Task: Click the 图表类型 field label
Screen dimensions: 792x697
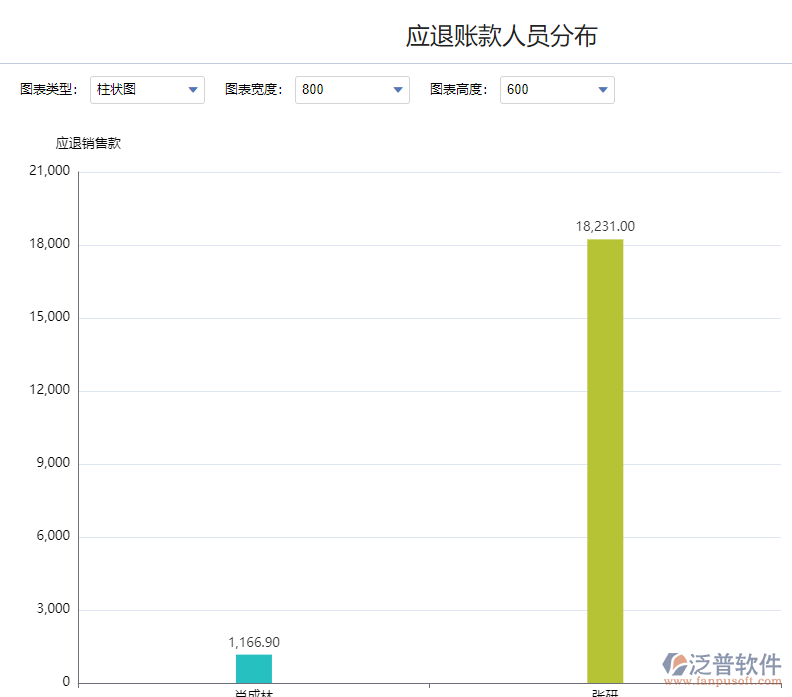Action: tap(48, 90)
